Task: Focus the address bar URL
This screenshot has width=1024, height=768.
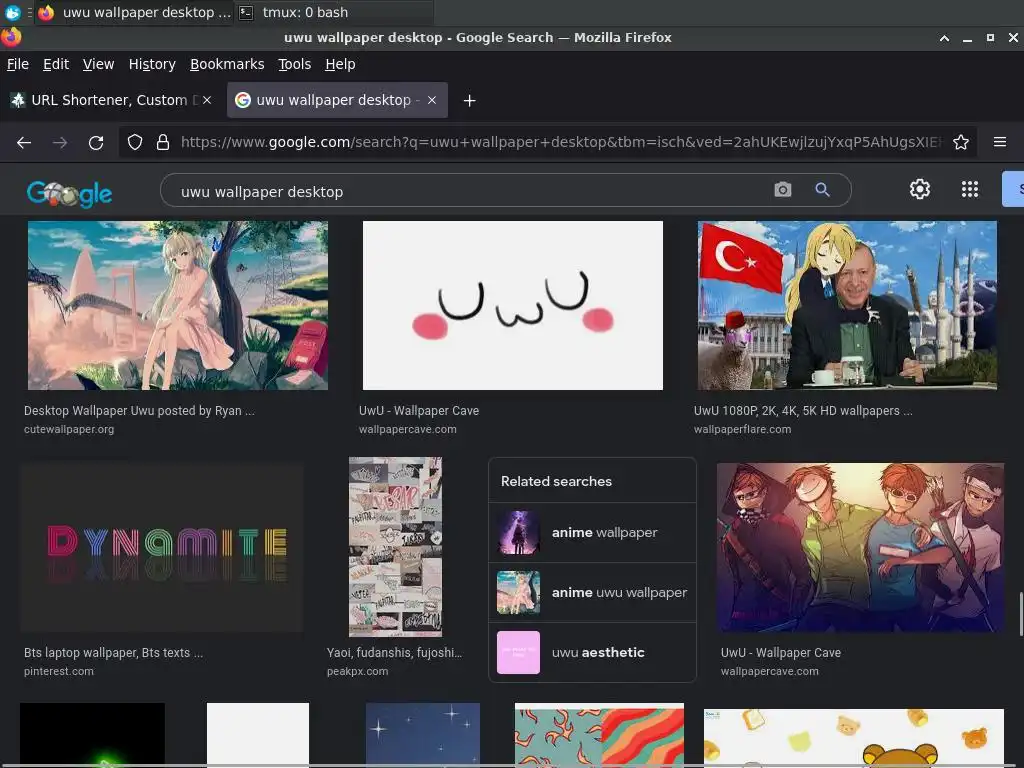Action: click(x=560, y=142)
